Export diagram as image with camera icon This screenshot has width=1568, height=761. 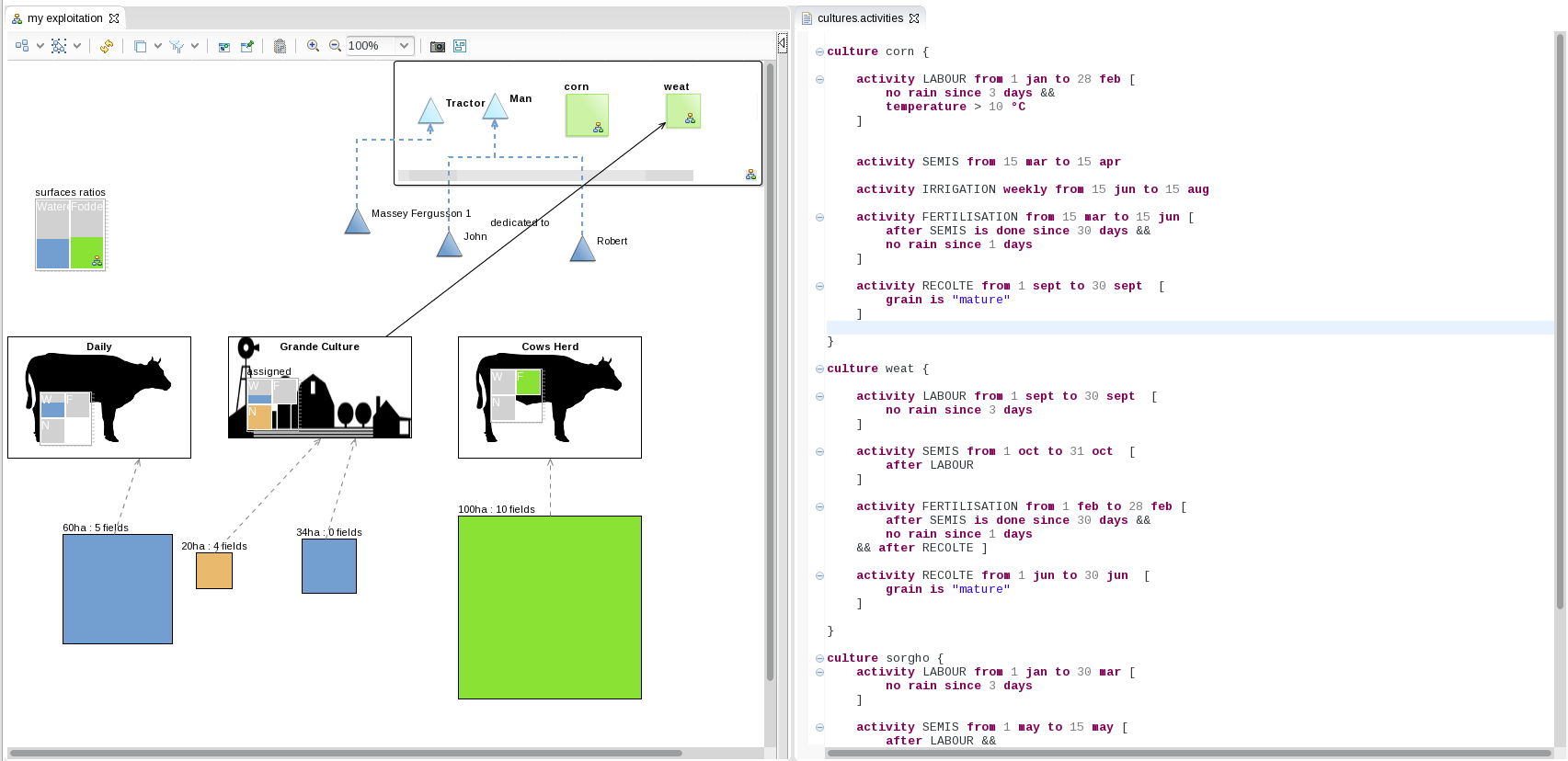pyautogui.click(x=438, y=46)
